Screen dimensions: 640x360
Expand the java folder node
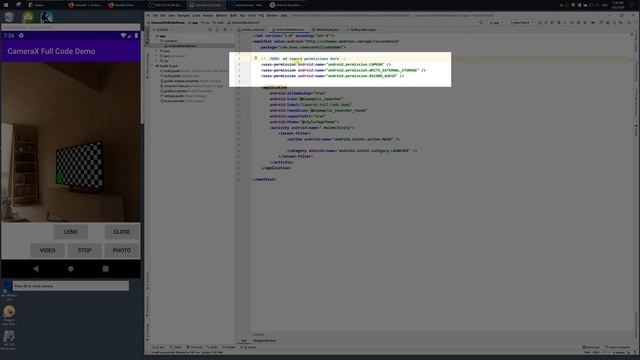[x=156, y=51]
